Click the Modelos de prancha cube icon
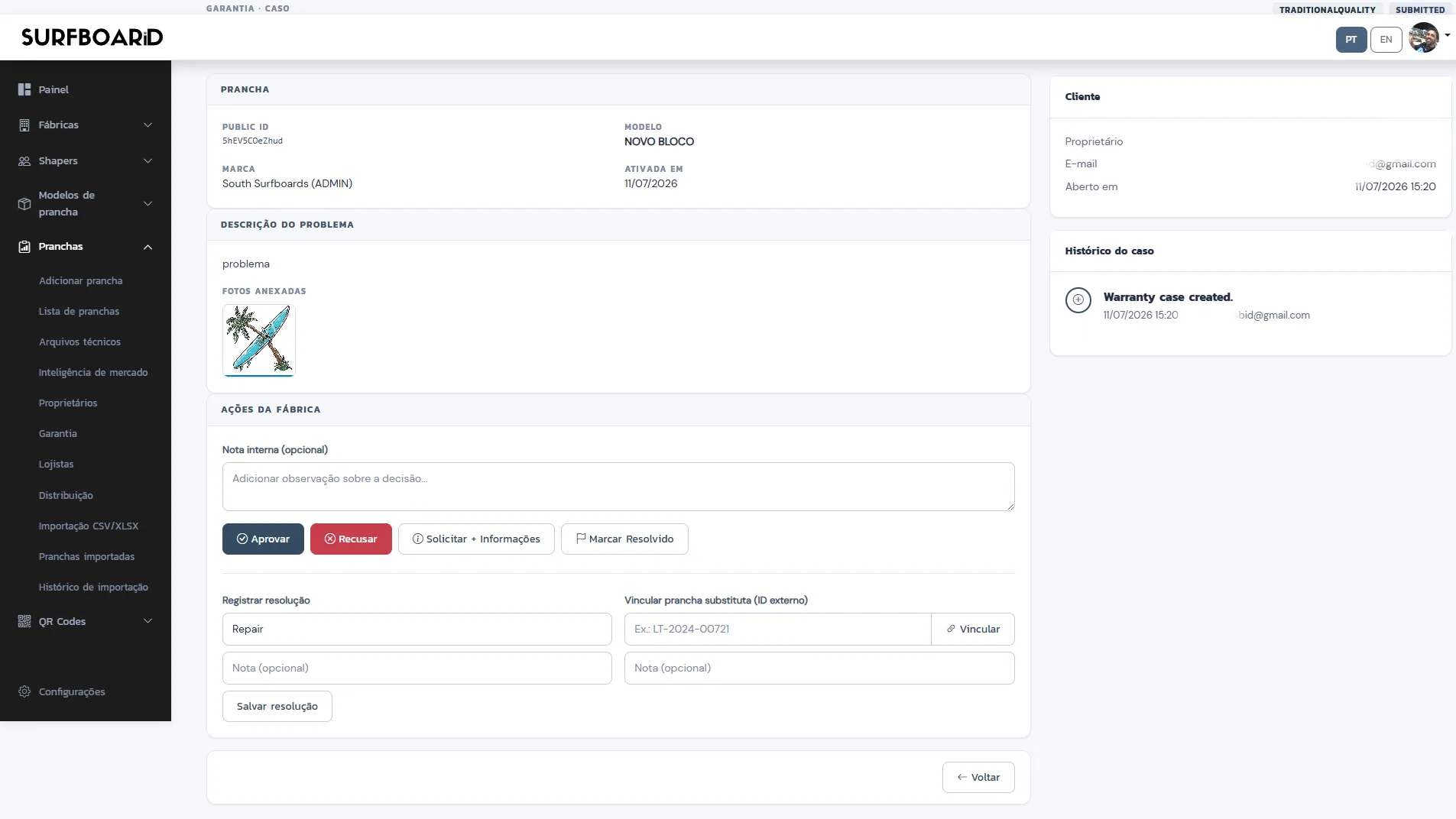The width and height of the screenshot is (1456, 819). (x=24, y=203)
